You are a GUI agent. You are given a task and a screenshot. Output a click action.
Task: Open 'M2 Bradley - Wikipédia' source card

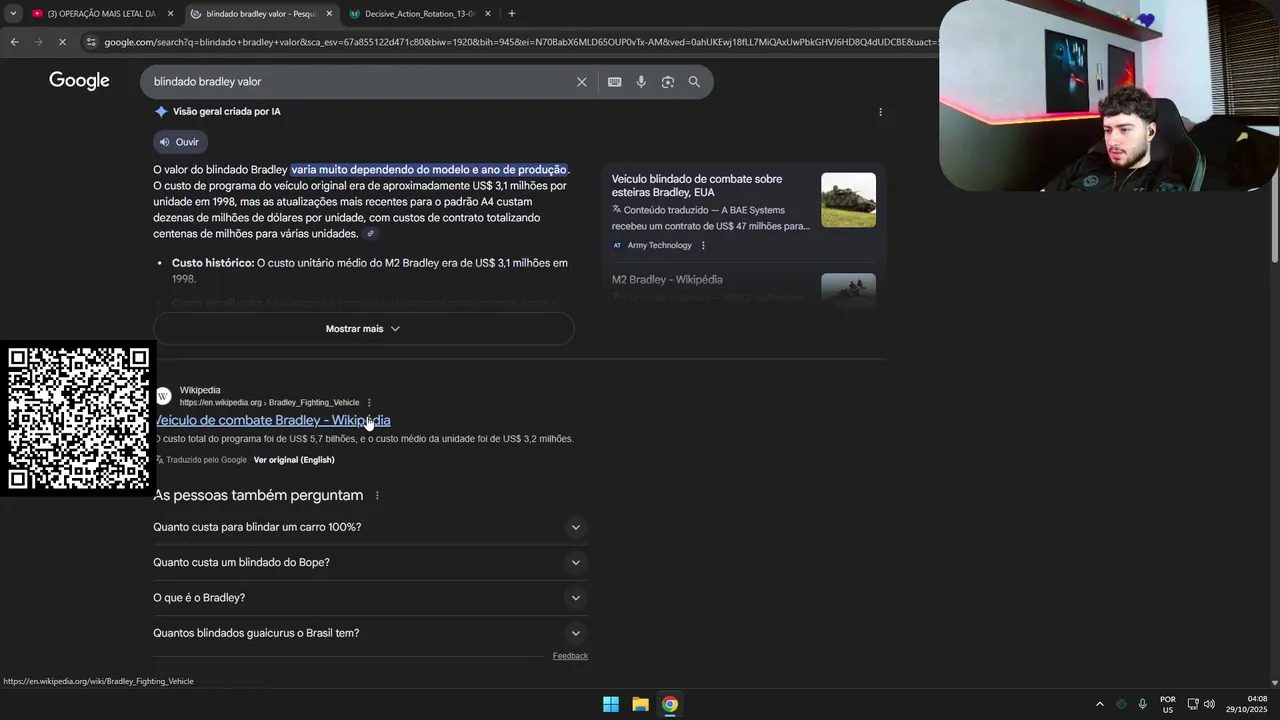(x=667, y=280)
